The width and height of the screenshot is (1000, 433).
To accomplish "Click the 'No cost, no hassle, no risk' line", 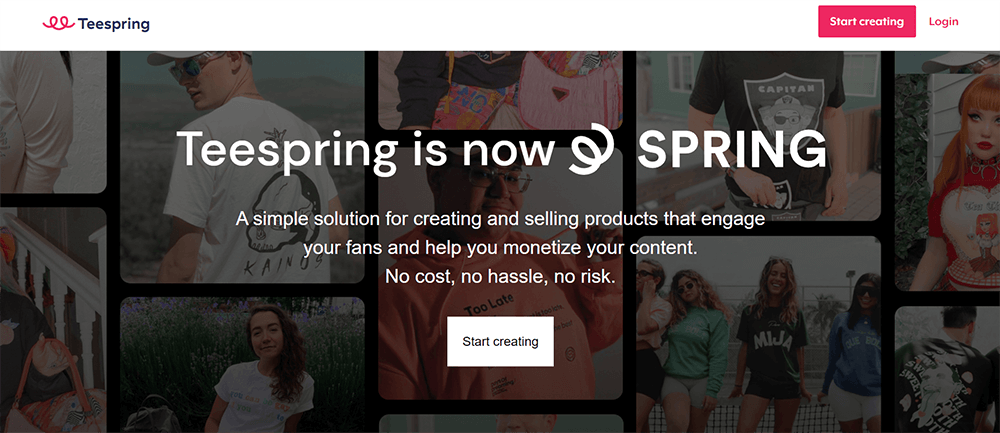I will [x=500, y=276].
